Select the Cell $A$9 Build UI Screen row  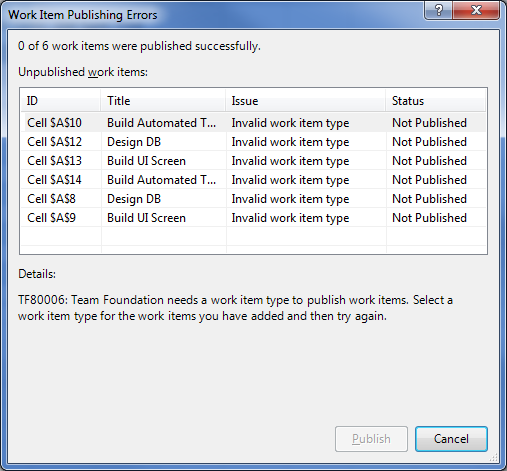(253, 218)
